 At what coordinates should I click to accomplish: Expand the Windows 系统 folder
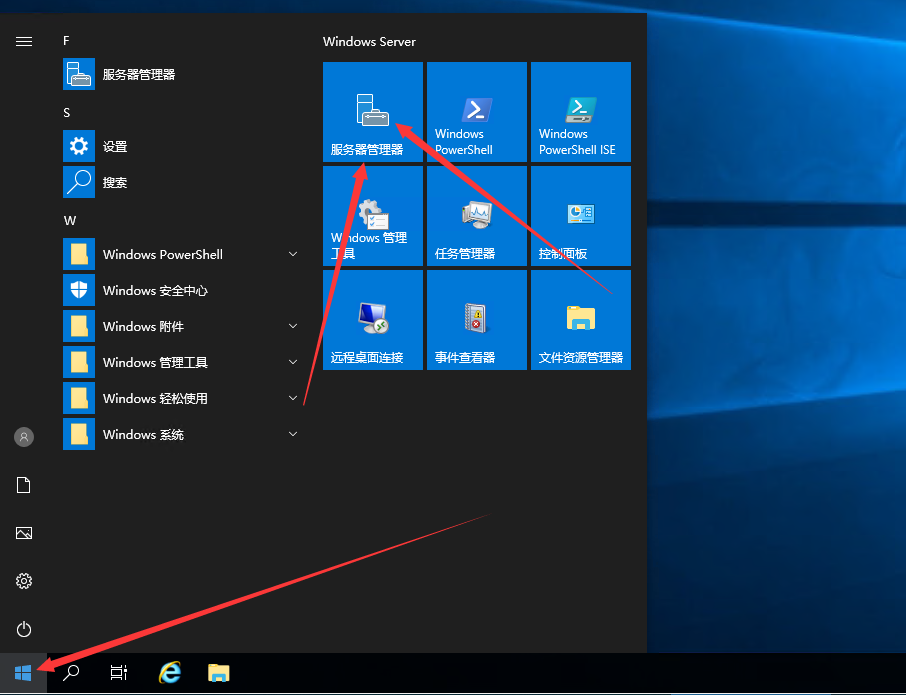[180, 434]
